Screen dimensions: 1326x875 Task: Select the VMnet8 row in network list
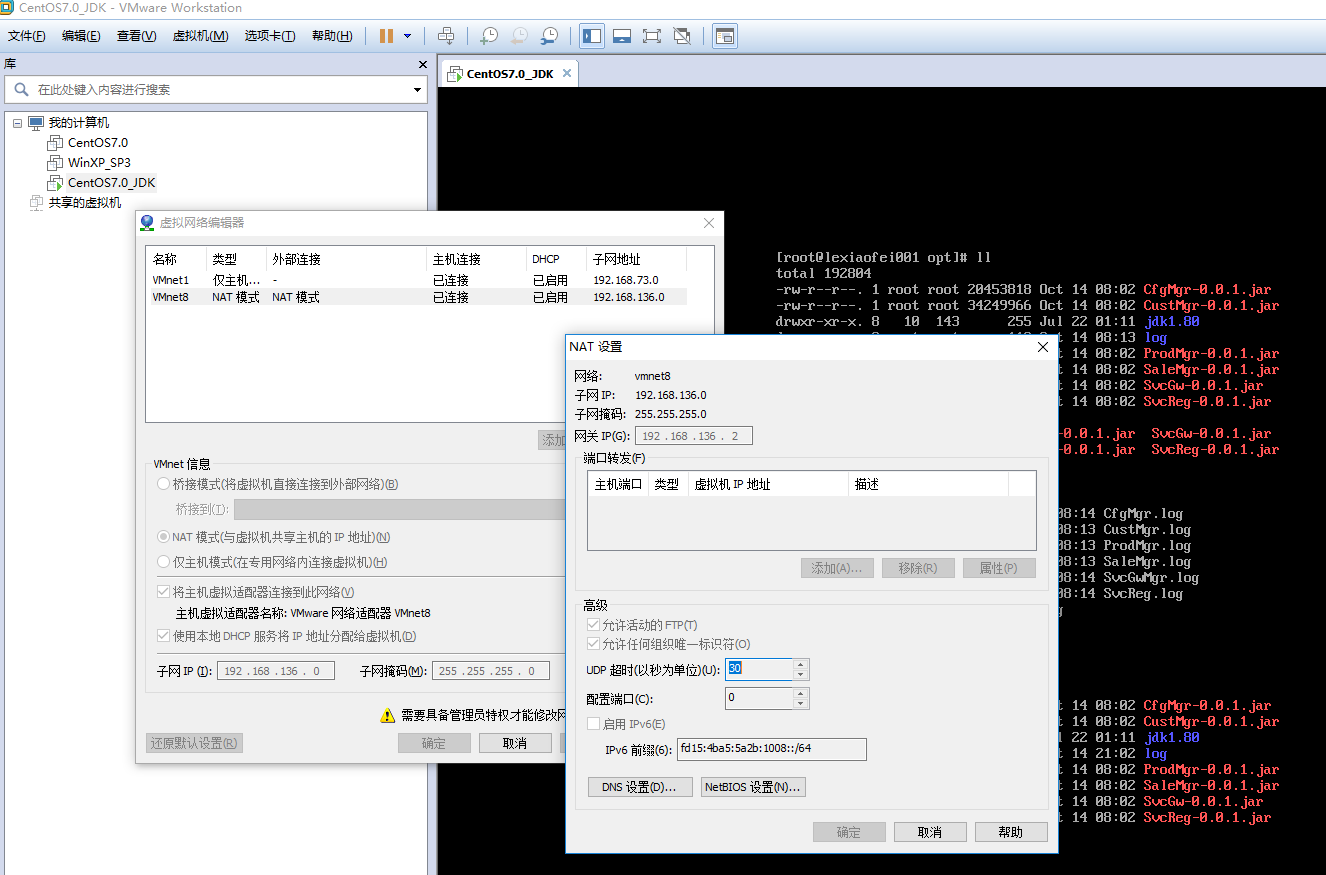click(417, 297)
